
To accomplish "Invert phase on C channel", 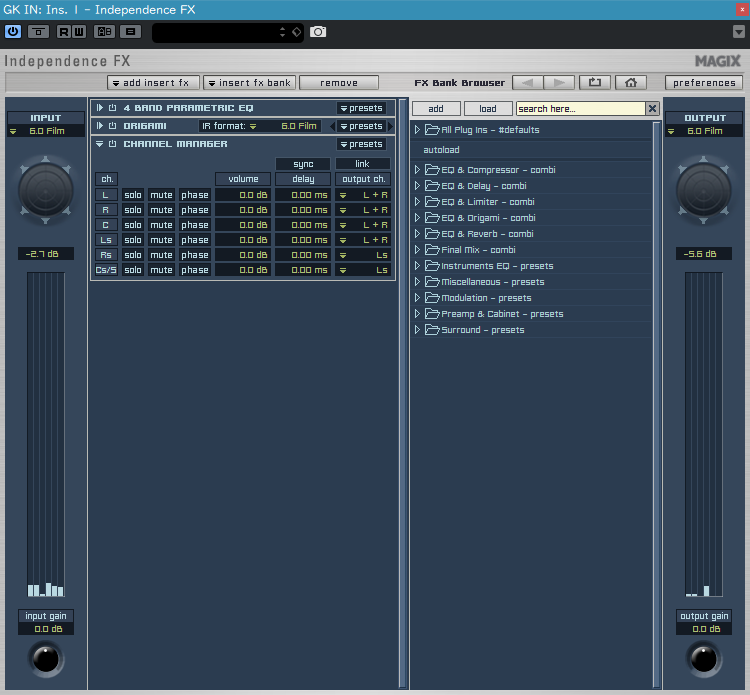I will 195,225.
